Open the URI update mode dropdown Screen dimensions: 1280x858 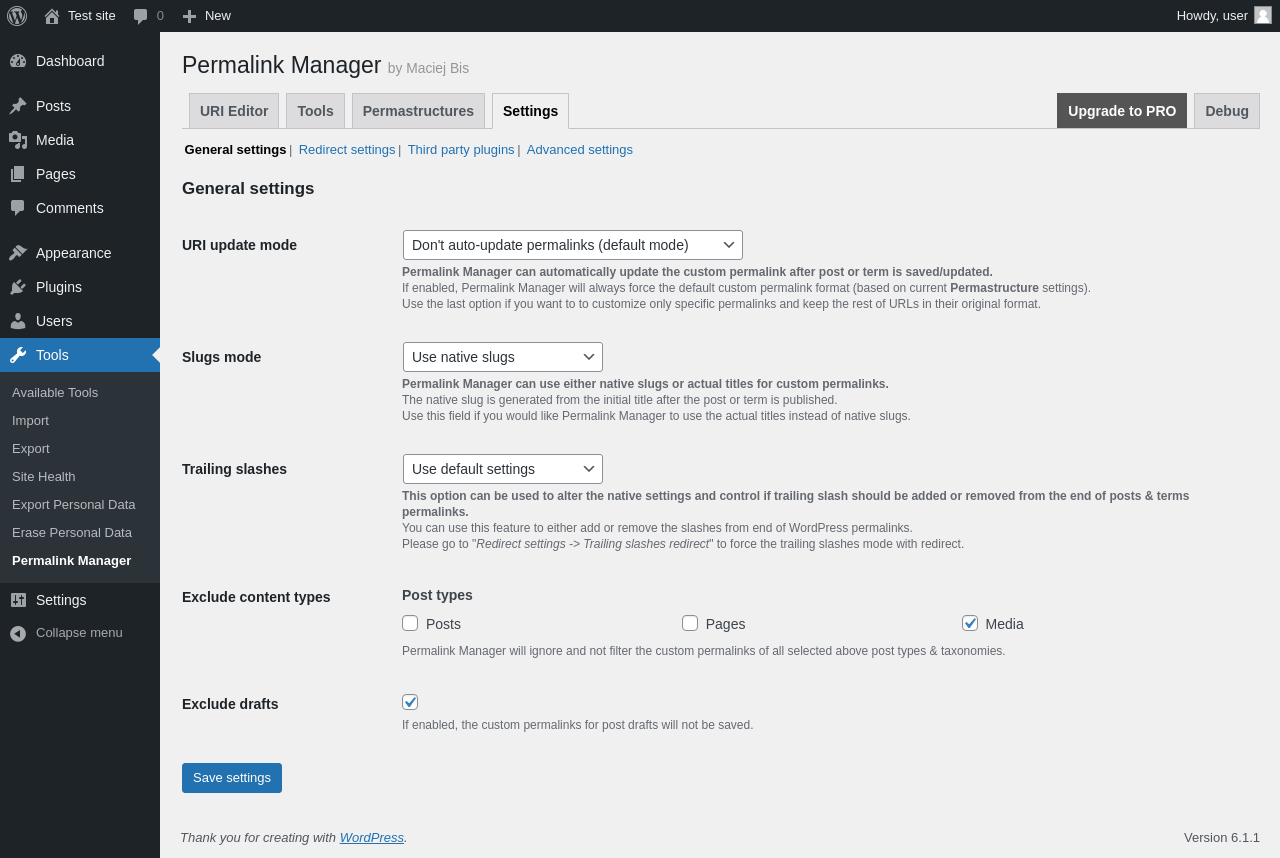pyautogui.click(x=572, y=245)
